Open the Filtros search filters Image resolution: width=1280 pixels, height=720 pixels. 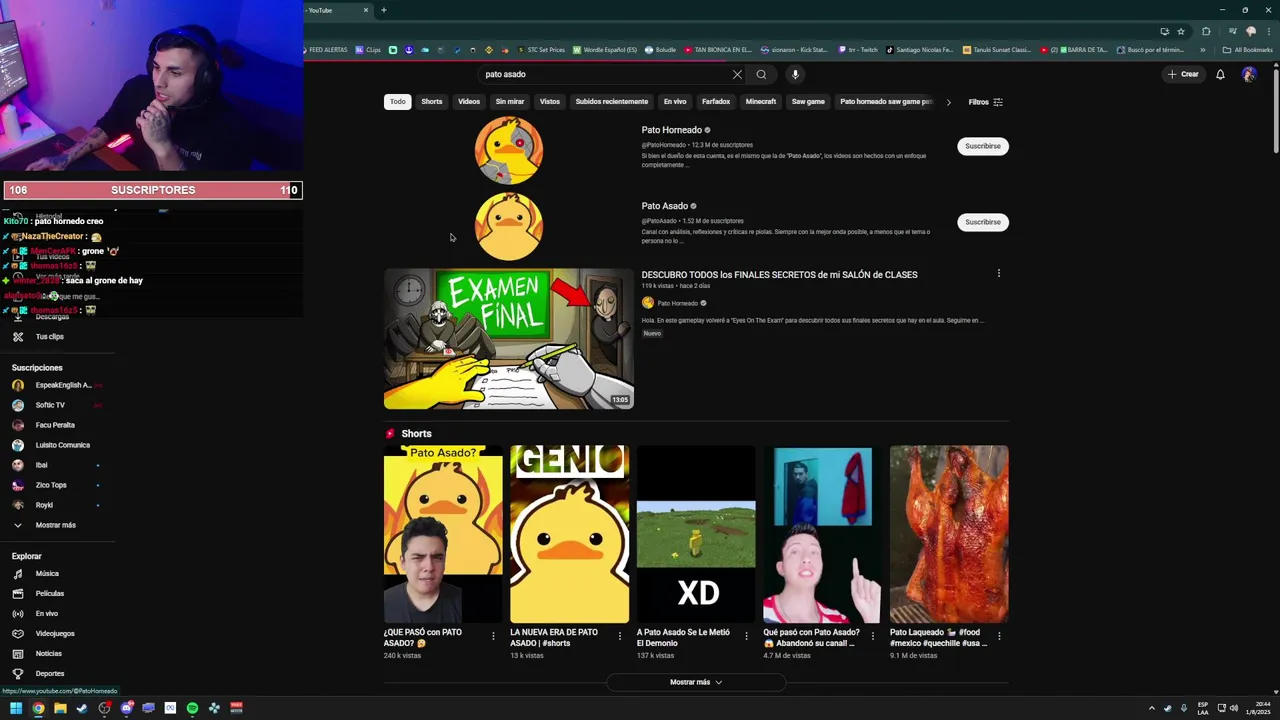click(x=985, y=102)
